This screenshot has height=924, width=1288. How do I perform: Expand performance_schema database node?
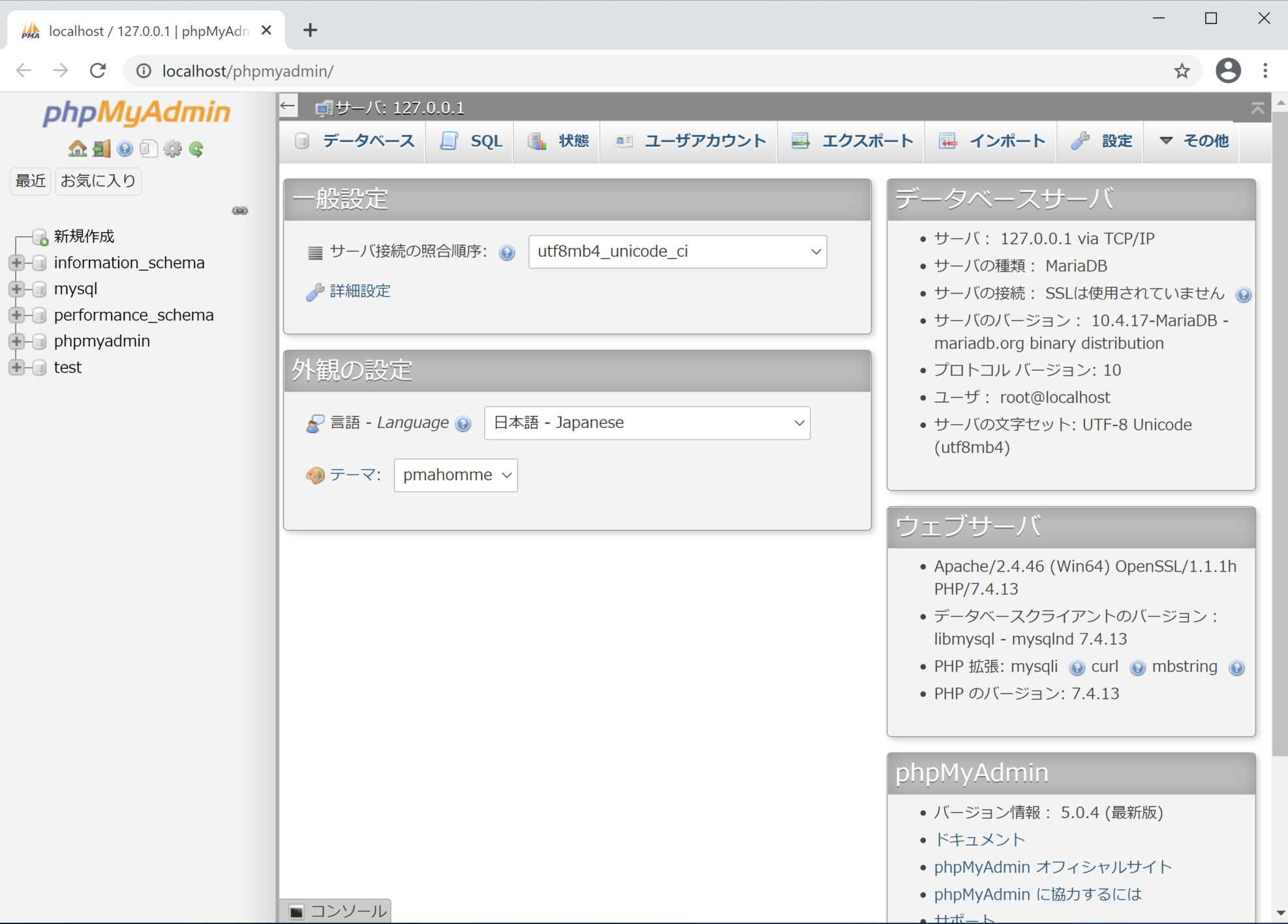16,315
